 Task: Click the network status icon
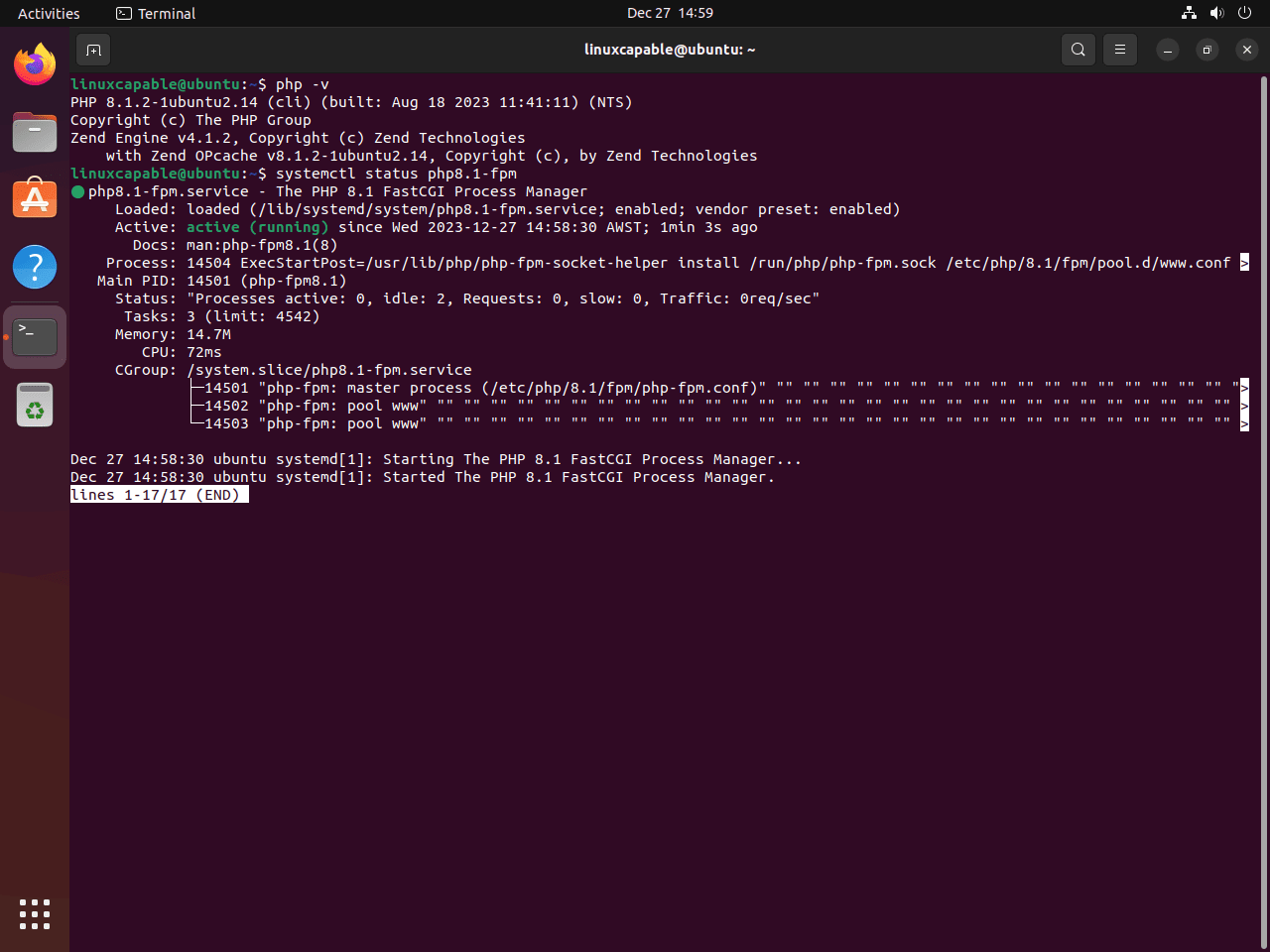[1189, 13]
